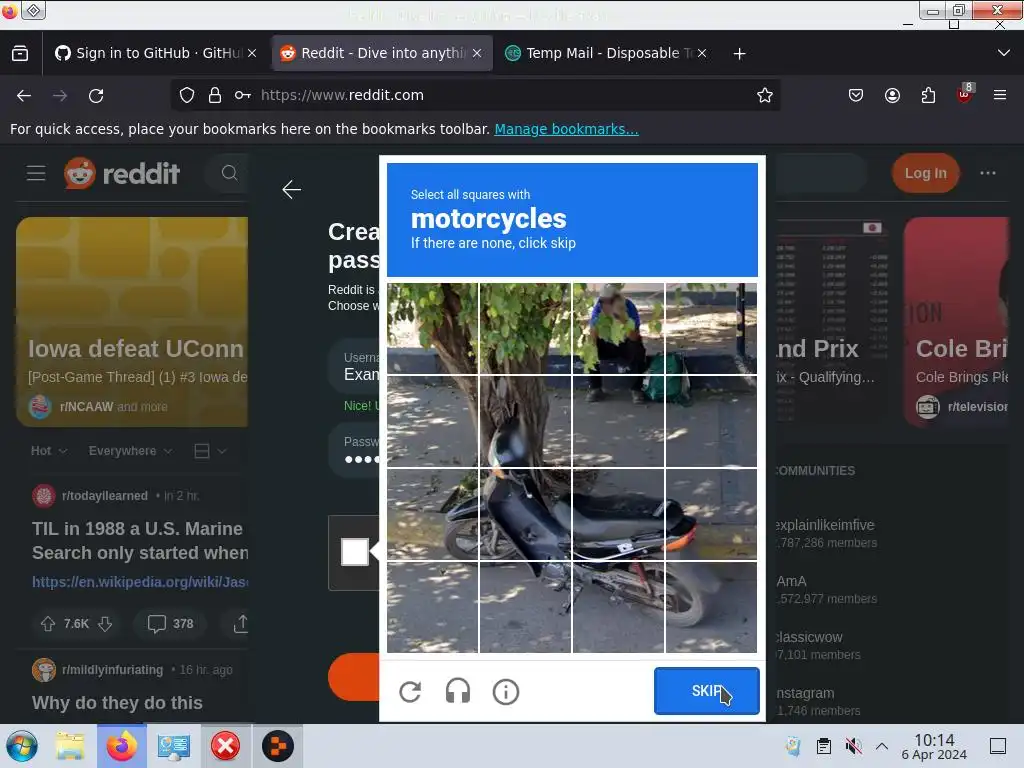Open the extensions puzzle icon

(928, 95)
